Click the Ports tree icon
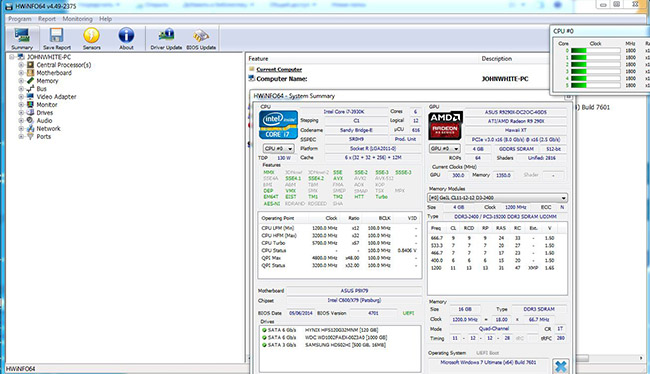This screenshot has width=650, height=374. click(30, 136)
